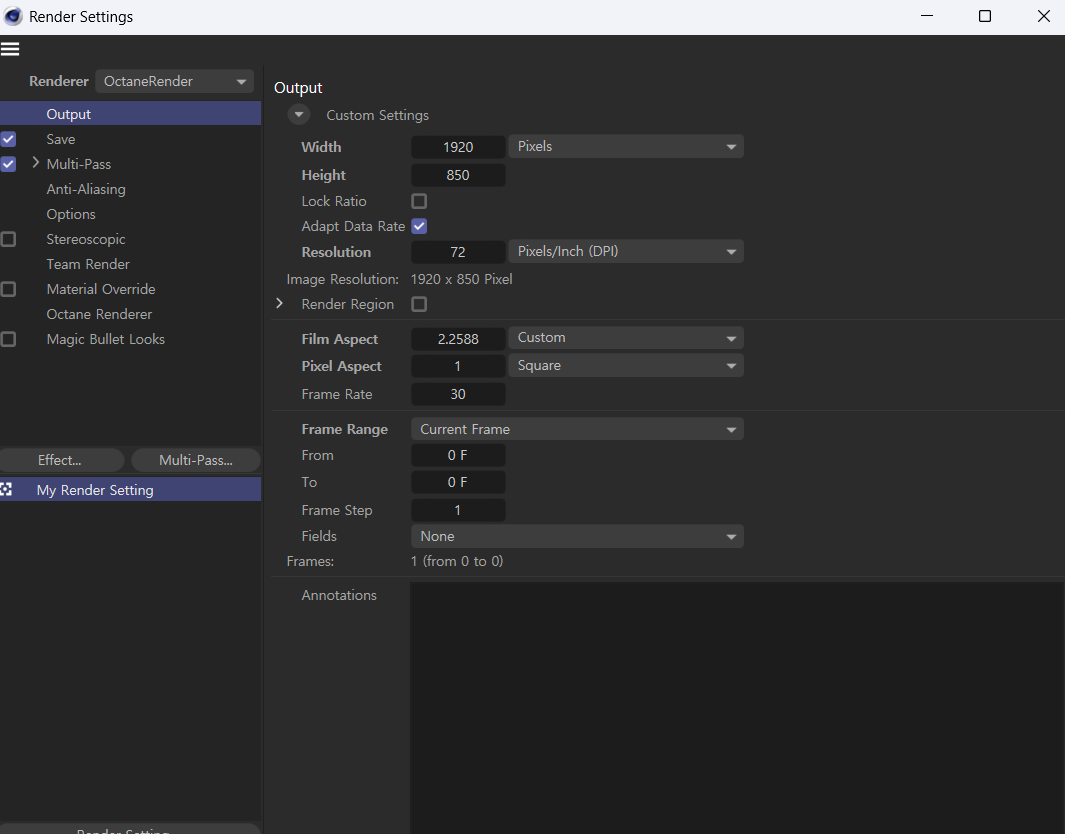Open the Pixels/Inch (DPI) dropdown

click(626, 251)
